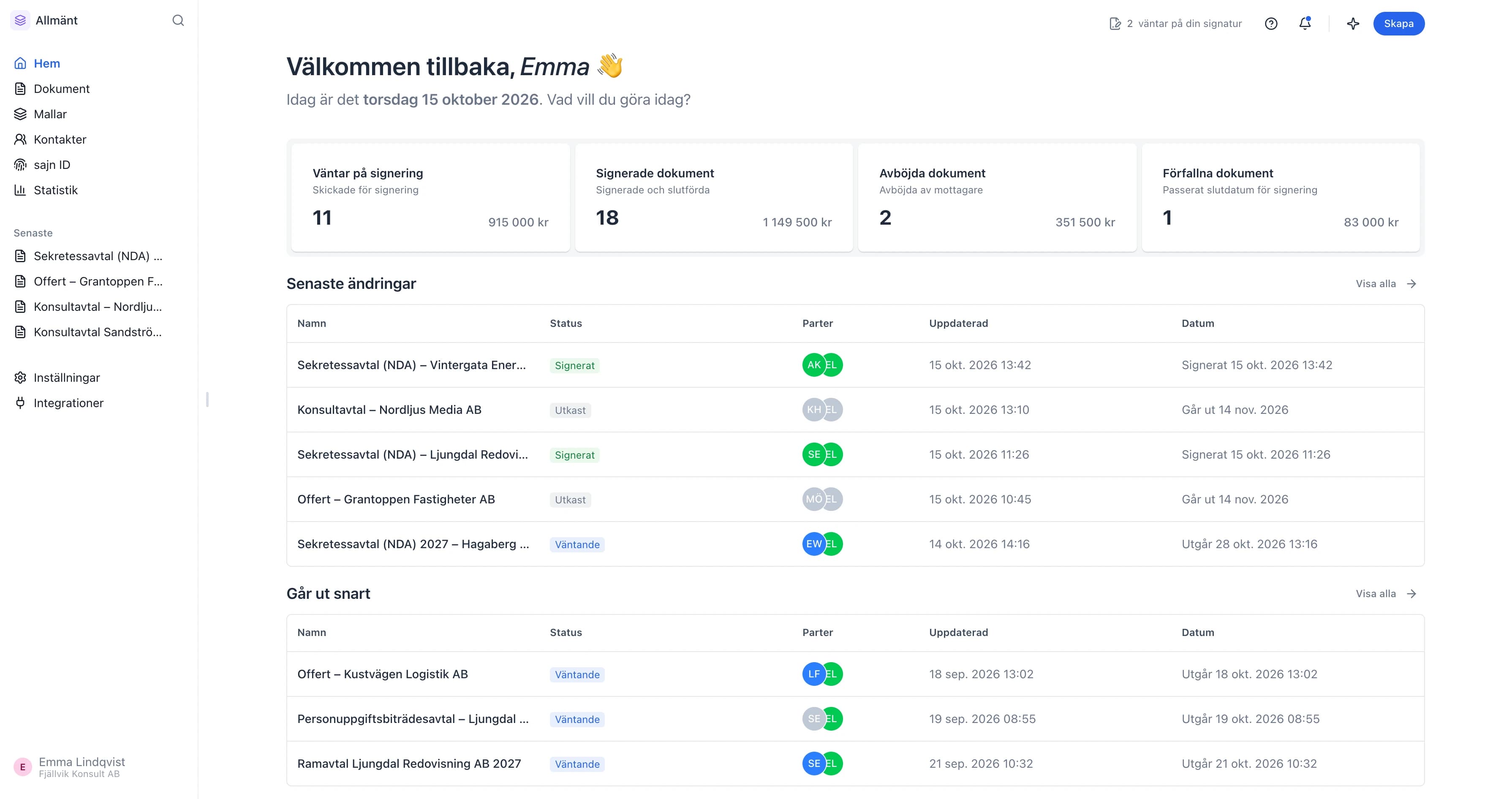Open the notifications bell
The width and height of the screenshot is (1512, 799).
[1305, 24]
